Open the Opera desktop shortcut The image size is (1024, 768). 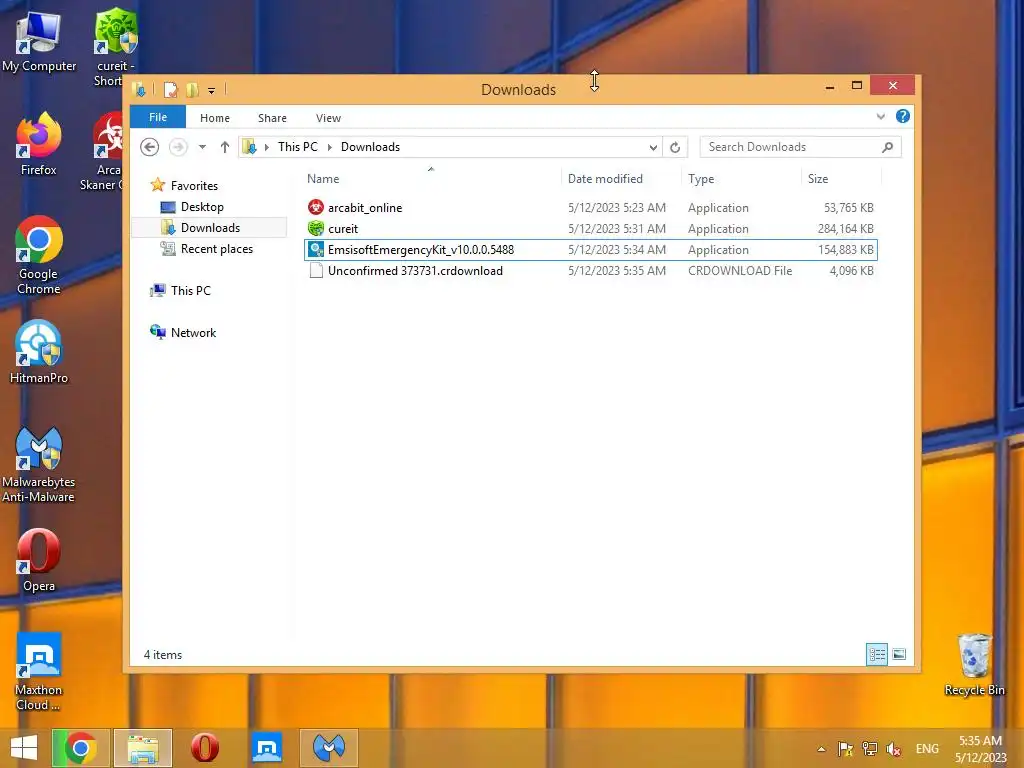tap(39, 560)
